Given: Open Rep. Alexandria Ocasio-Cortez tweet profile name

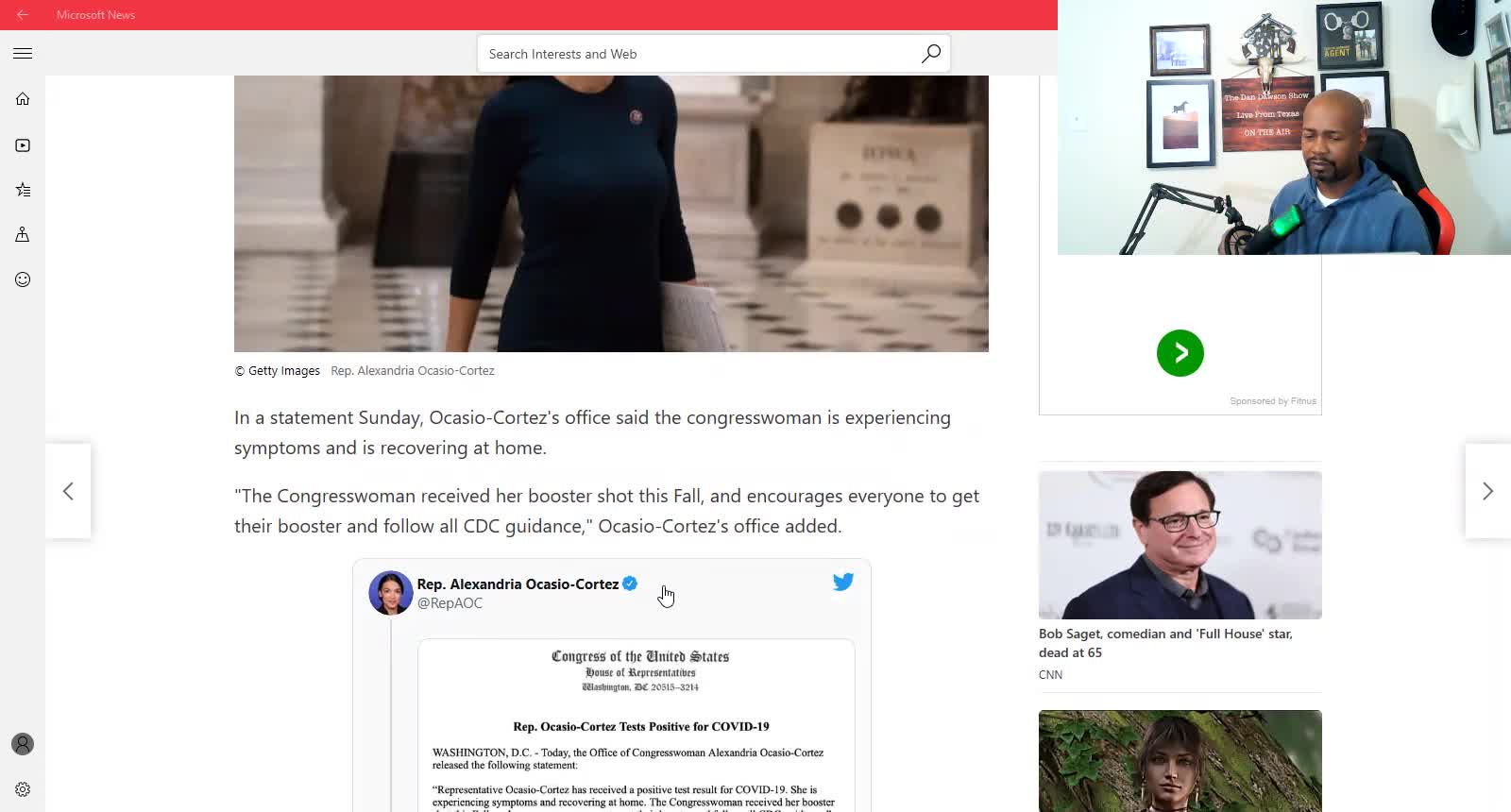Looking at the screenshot, I should [518, 584].
